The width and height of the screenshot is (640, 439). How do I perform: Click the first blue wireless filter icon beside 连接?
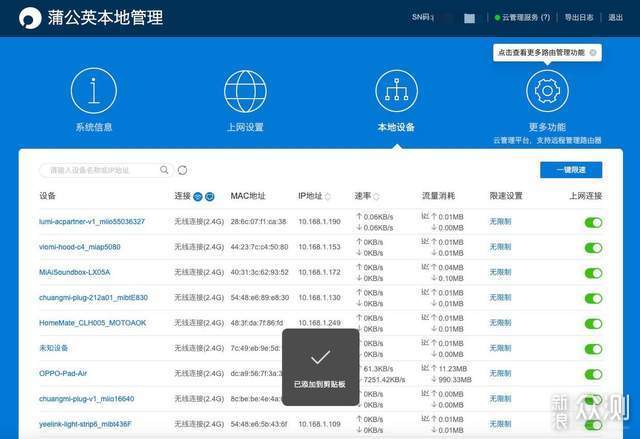click(x=198, y=197)
